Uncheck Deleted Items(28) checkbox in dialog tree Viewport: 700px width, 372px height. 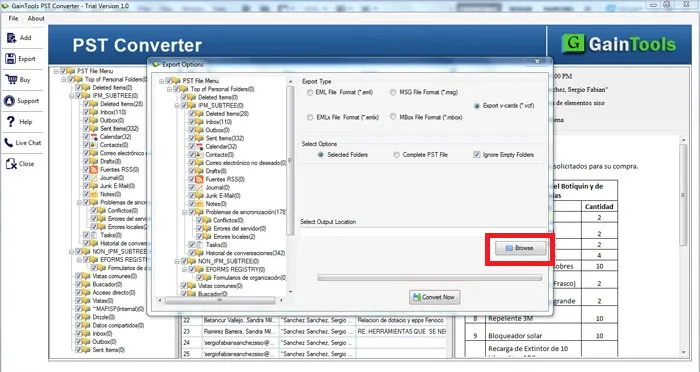pyautogui.click(x=192, y=114)
